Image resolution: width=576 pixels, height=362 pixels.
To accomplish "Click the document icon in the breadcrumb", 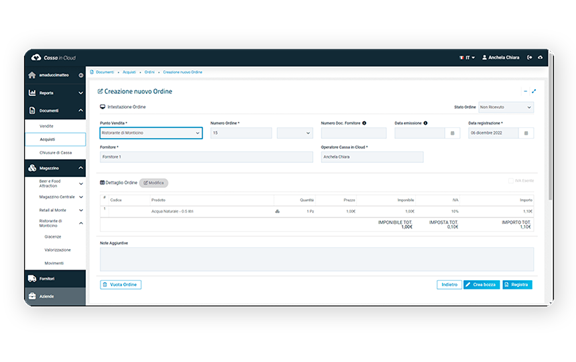I will pos(92,72).
